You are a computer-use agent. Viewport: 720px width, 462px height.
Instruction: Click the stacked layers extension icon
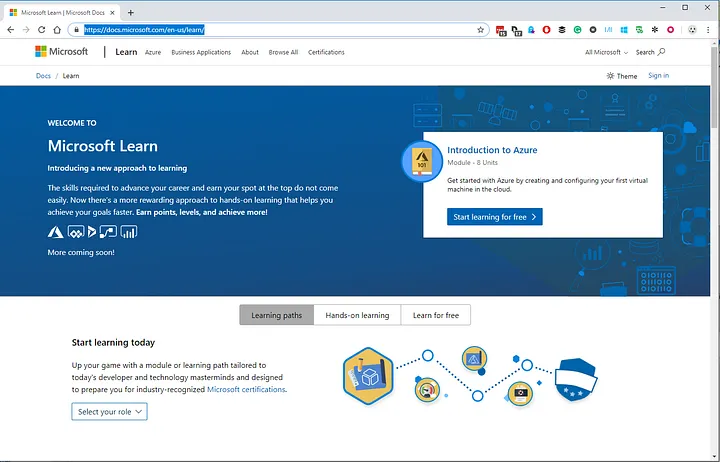click(562, 30)
